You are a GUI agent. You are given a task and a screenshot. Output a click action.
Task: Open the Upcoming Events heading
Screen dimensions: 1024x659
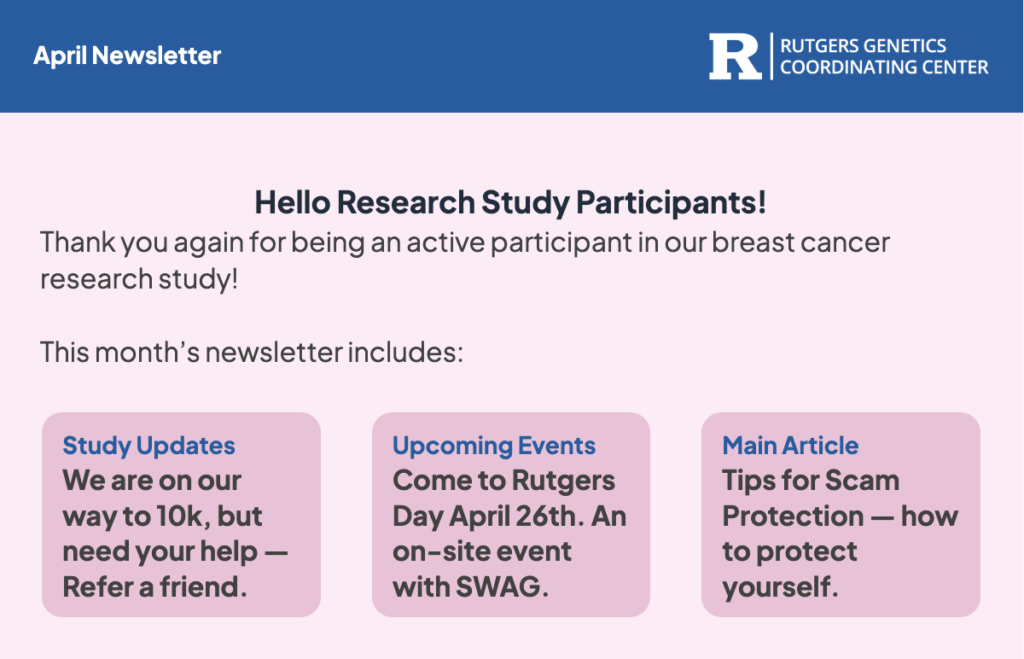(x=494, y=445)
